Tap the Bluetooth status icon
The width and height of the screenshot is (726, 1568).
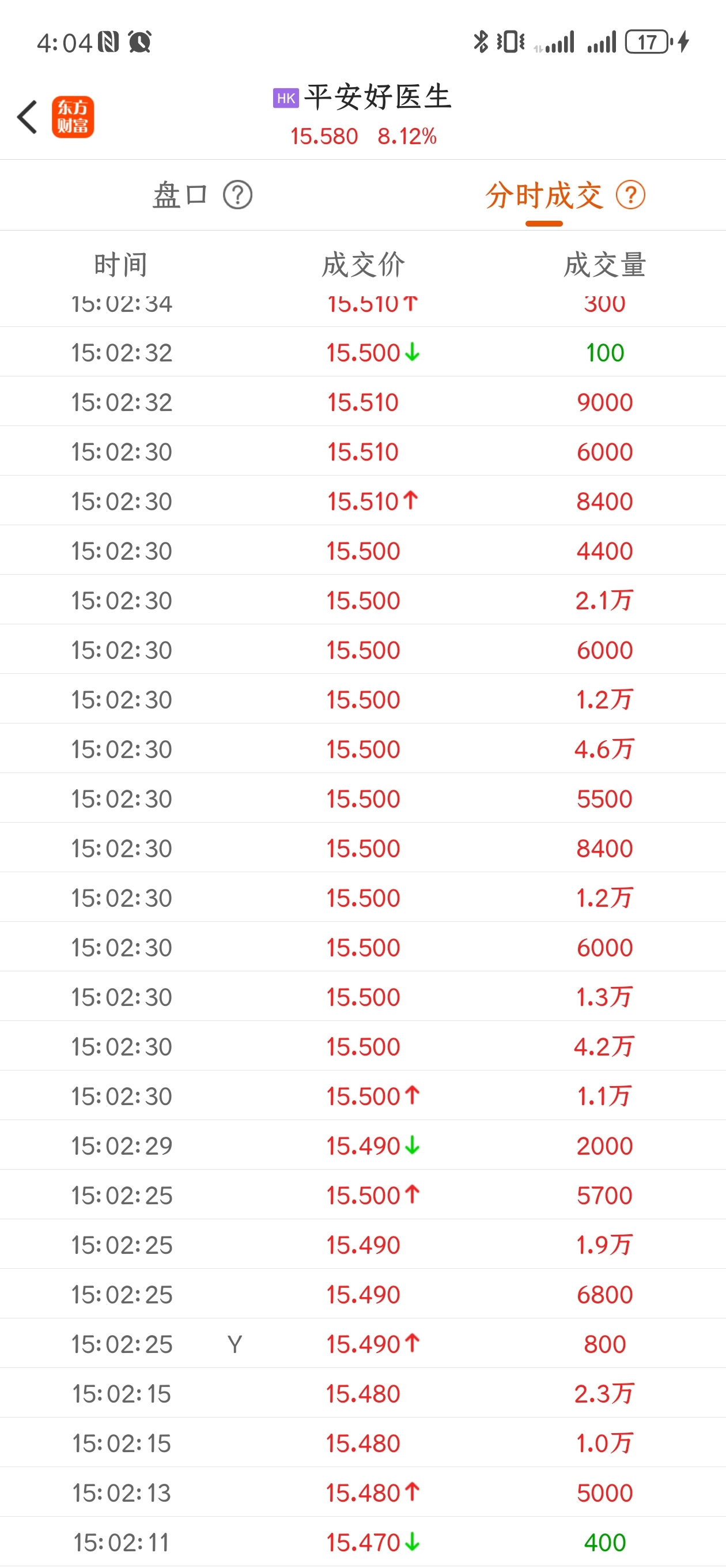481,42
